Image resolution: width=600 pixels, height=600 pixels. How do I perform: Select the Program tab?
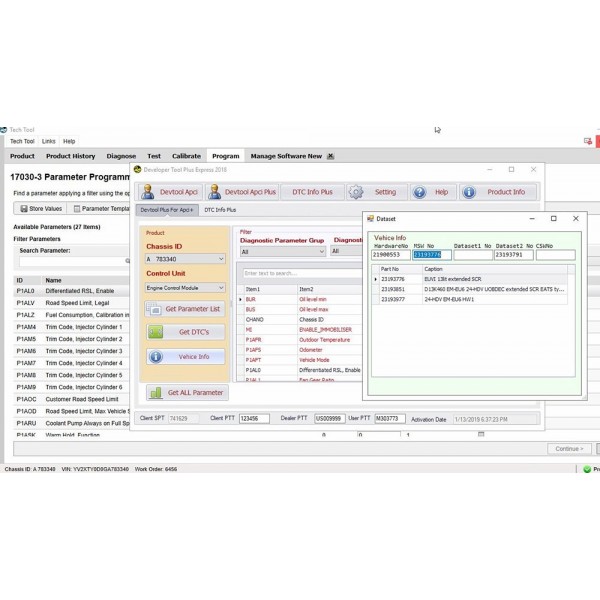click(226, 156)
